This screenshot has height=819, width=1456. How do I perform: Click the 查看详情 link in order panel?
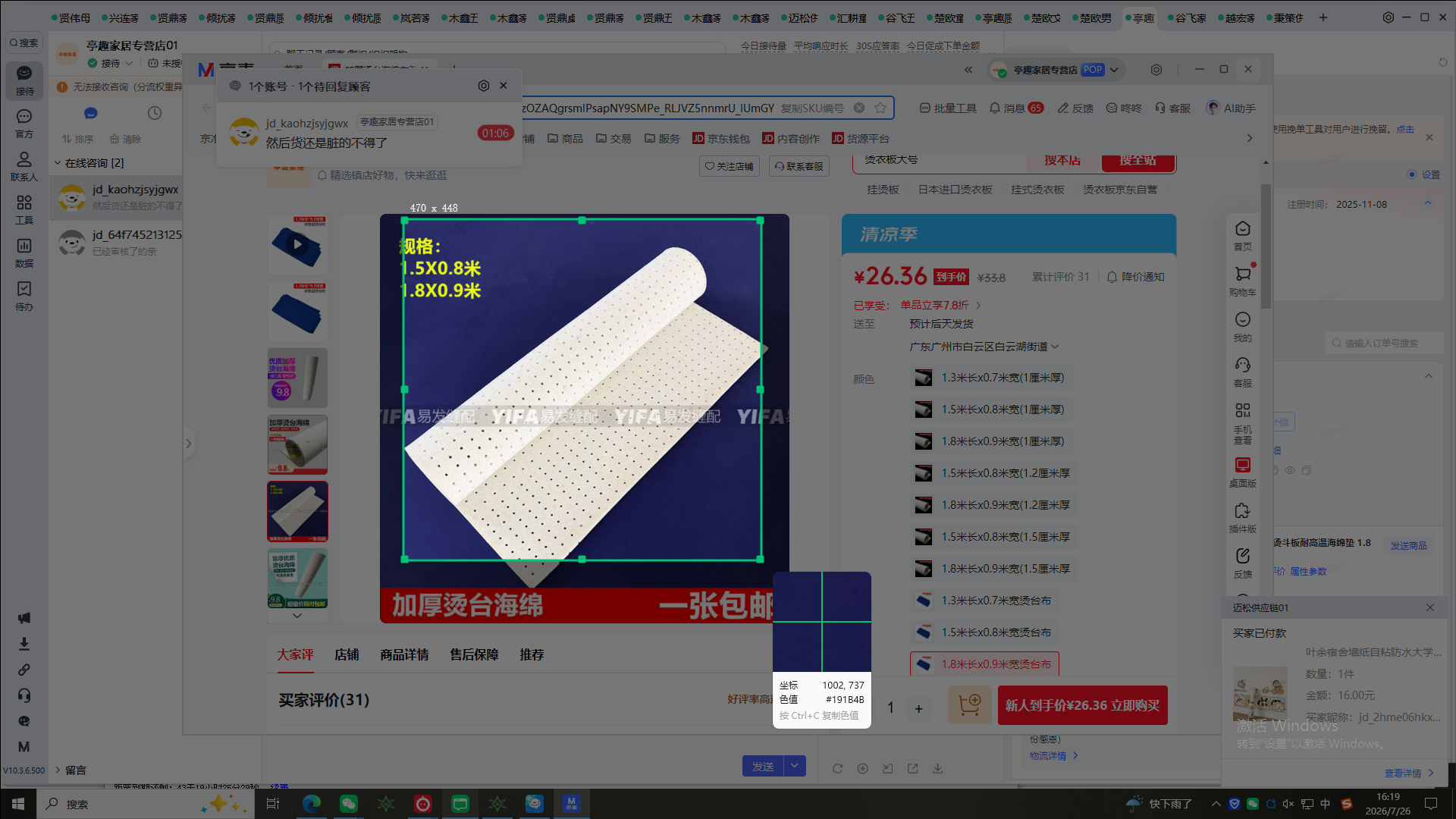click(x=1409, y=773)
